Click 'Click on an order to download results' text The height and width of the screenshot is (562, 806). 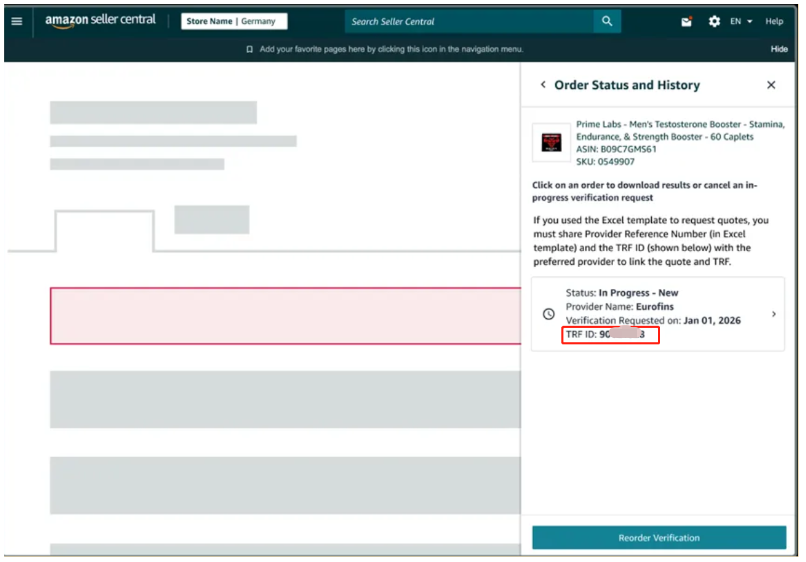(x=644, y=191)
